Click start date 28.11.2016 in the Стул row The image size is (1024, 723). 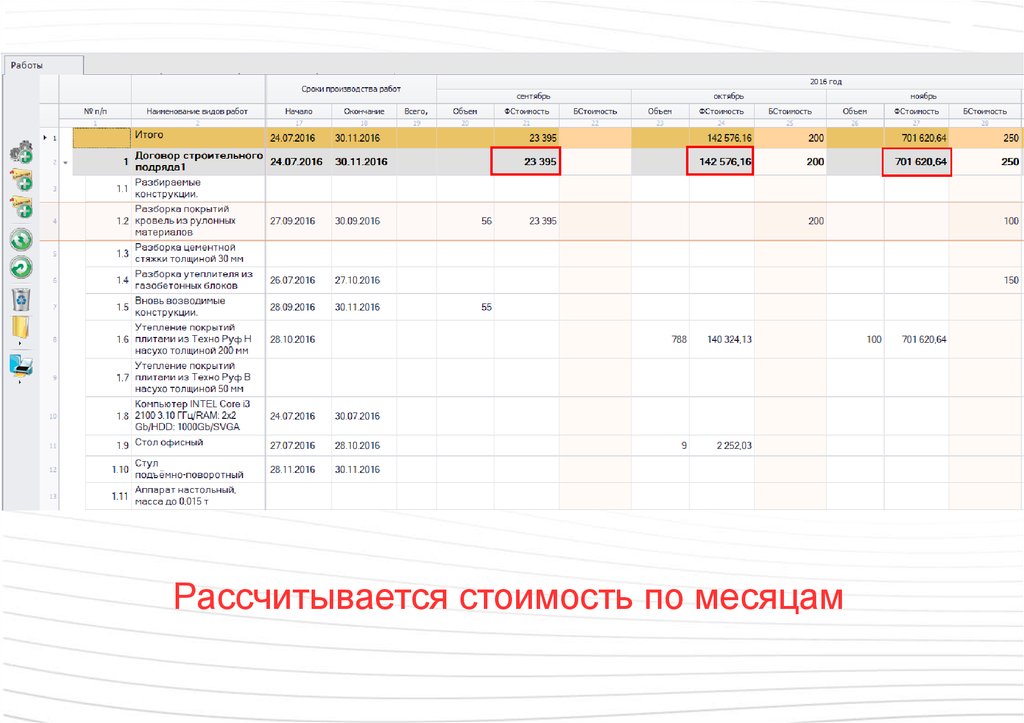click(x=293, y=470)
